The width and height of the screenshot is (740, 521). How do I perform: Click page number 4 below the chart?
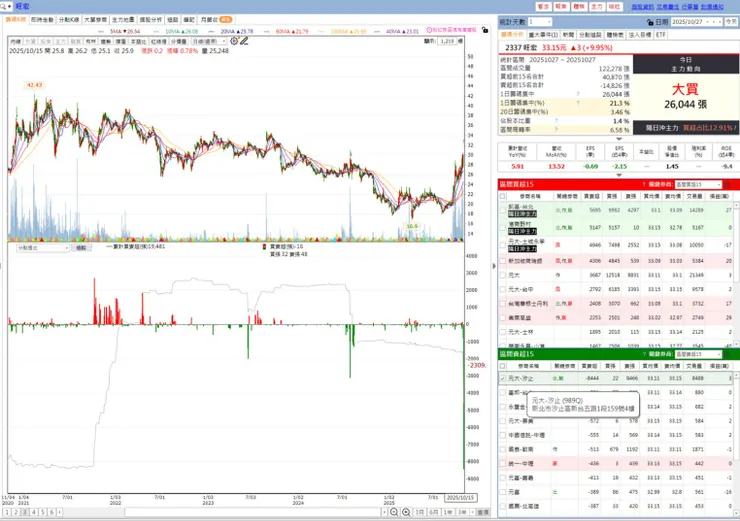point(34,512)
